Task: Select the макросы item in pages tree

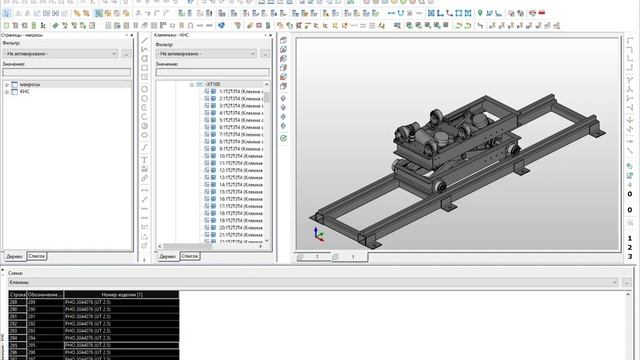Action: [30, 84]
